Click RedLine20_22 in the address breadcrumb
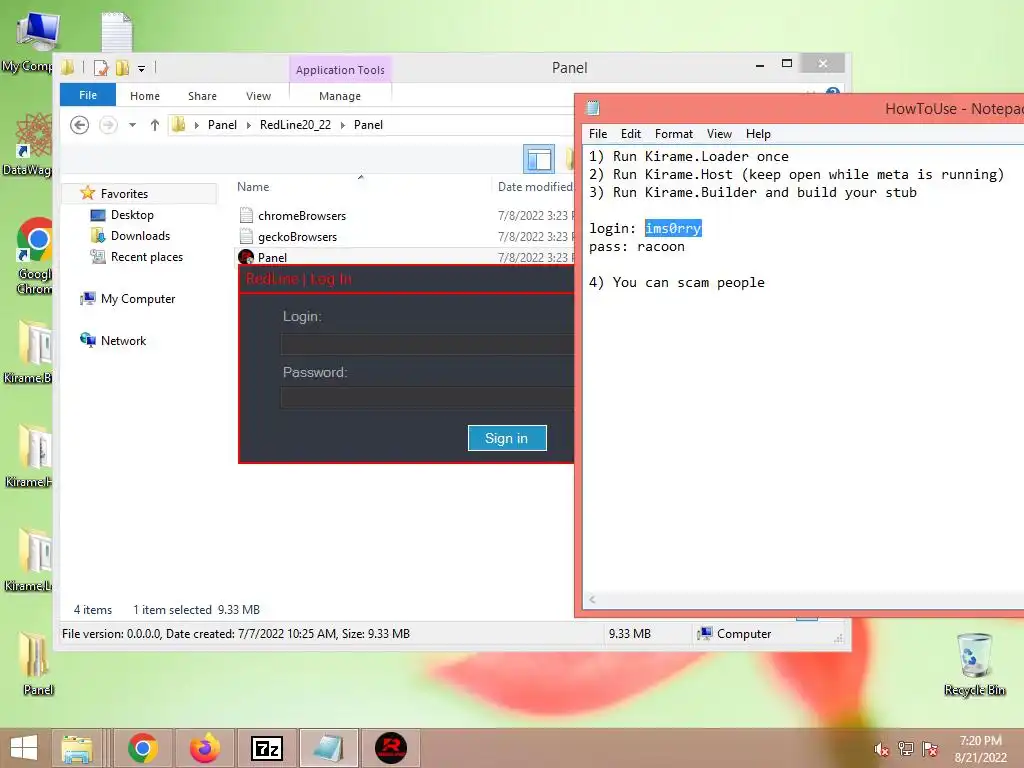The width and height of the screenshot is (1024, 768). [x=295, y=125]
